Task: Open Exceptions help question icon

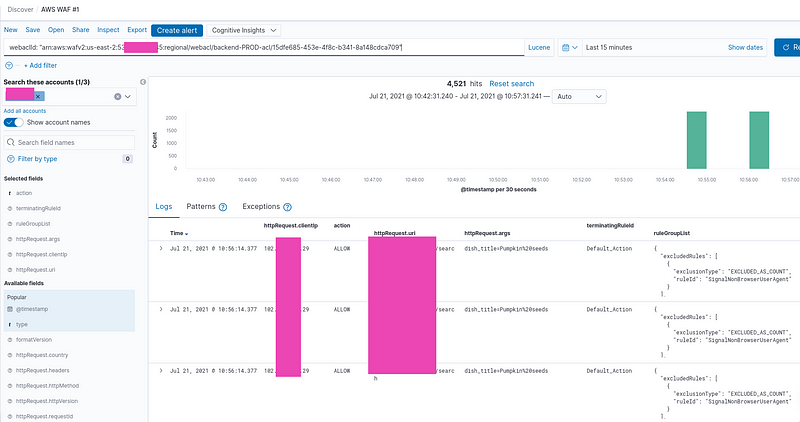Action: click(x=287, y=207)
